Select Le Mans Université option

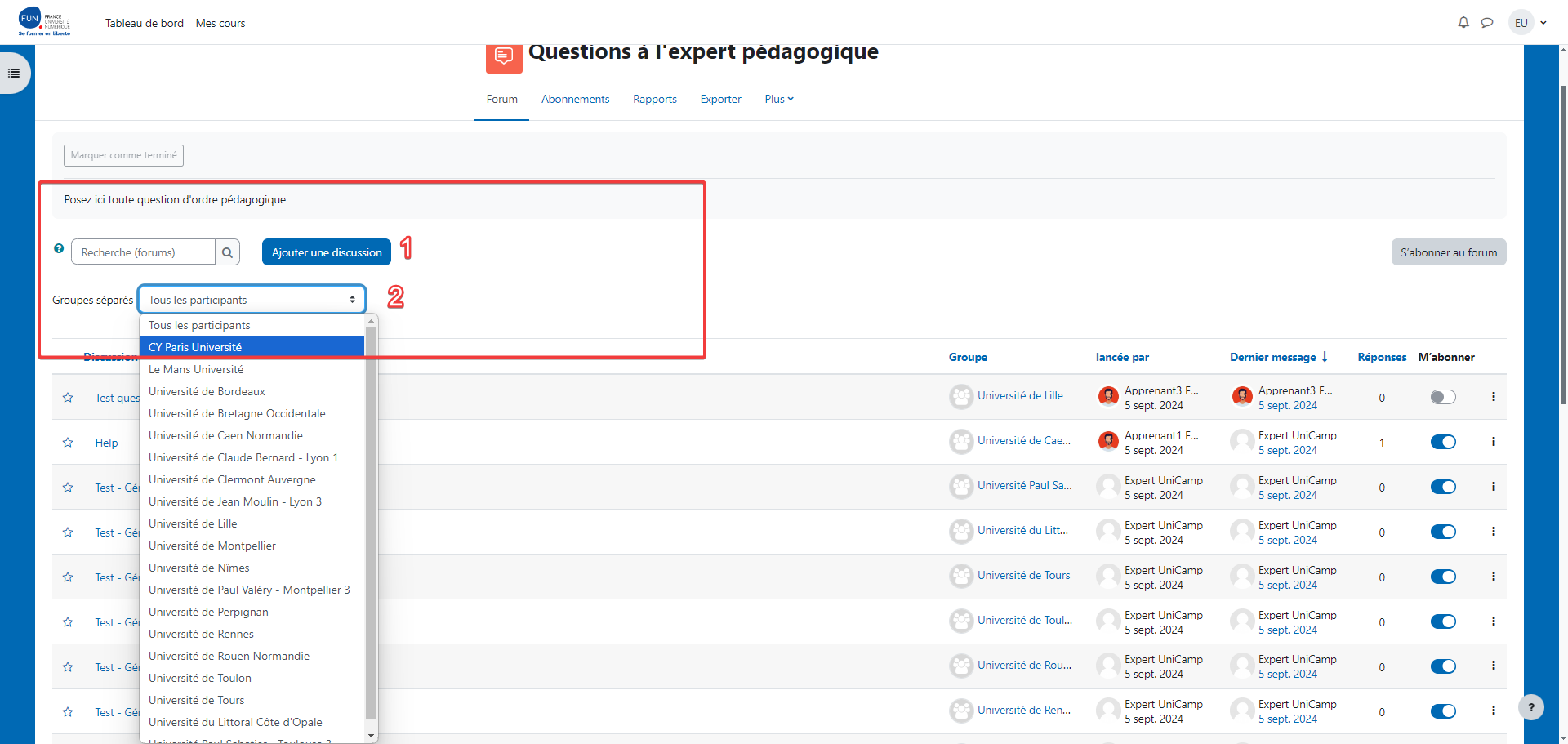[x=252, y=369]
